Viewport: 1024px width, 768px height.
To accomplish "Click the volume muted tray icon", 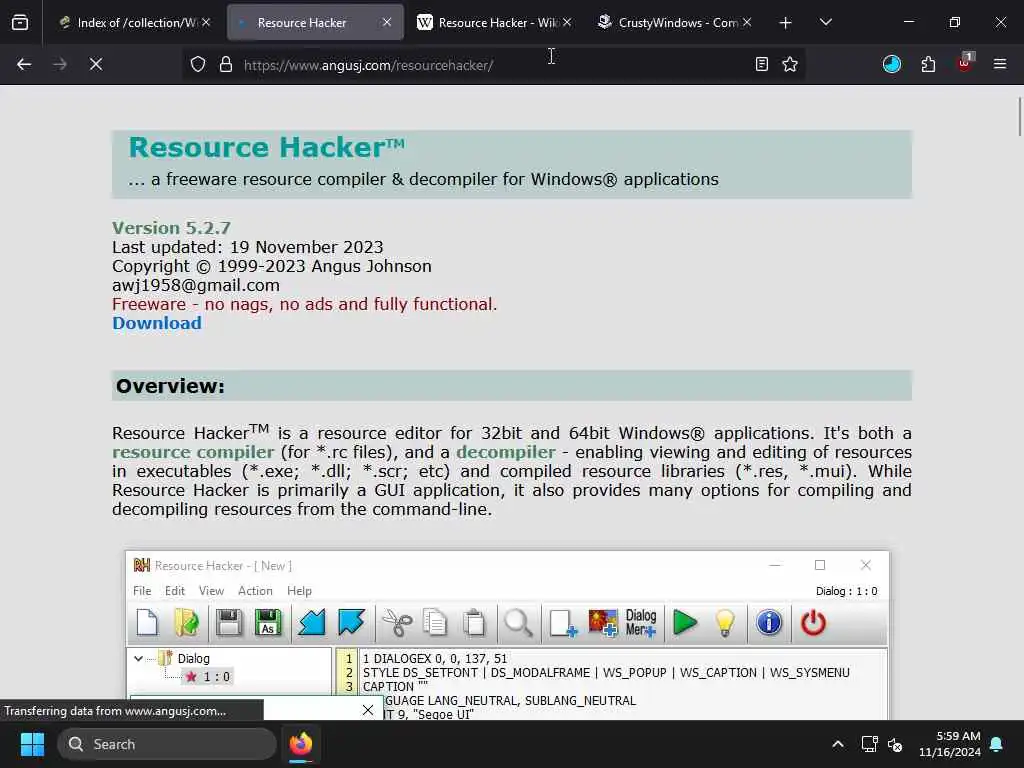I will pos(895,744).
